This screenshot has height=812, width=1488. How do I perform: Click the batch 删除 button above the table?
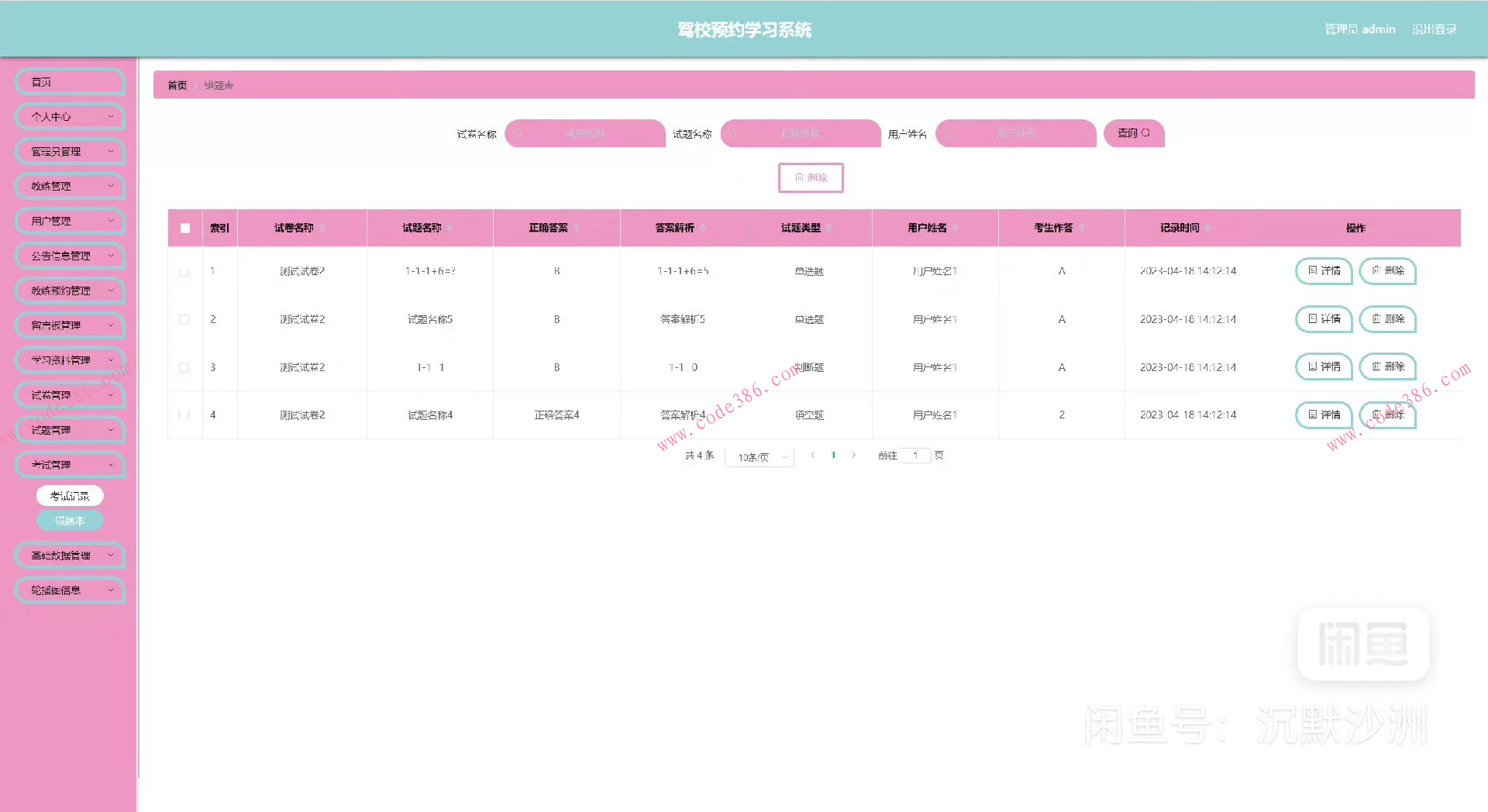coord(811,177)
